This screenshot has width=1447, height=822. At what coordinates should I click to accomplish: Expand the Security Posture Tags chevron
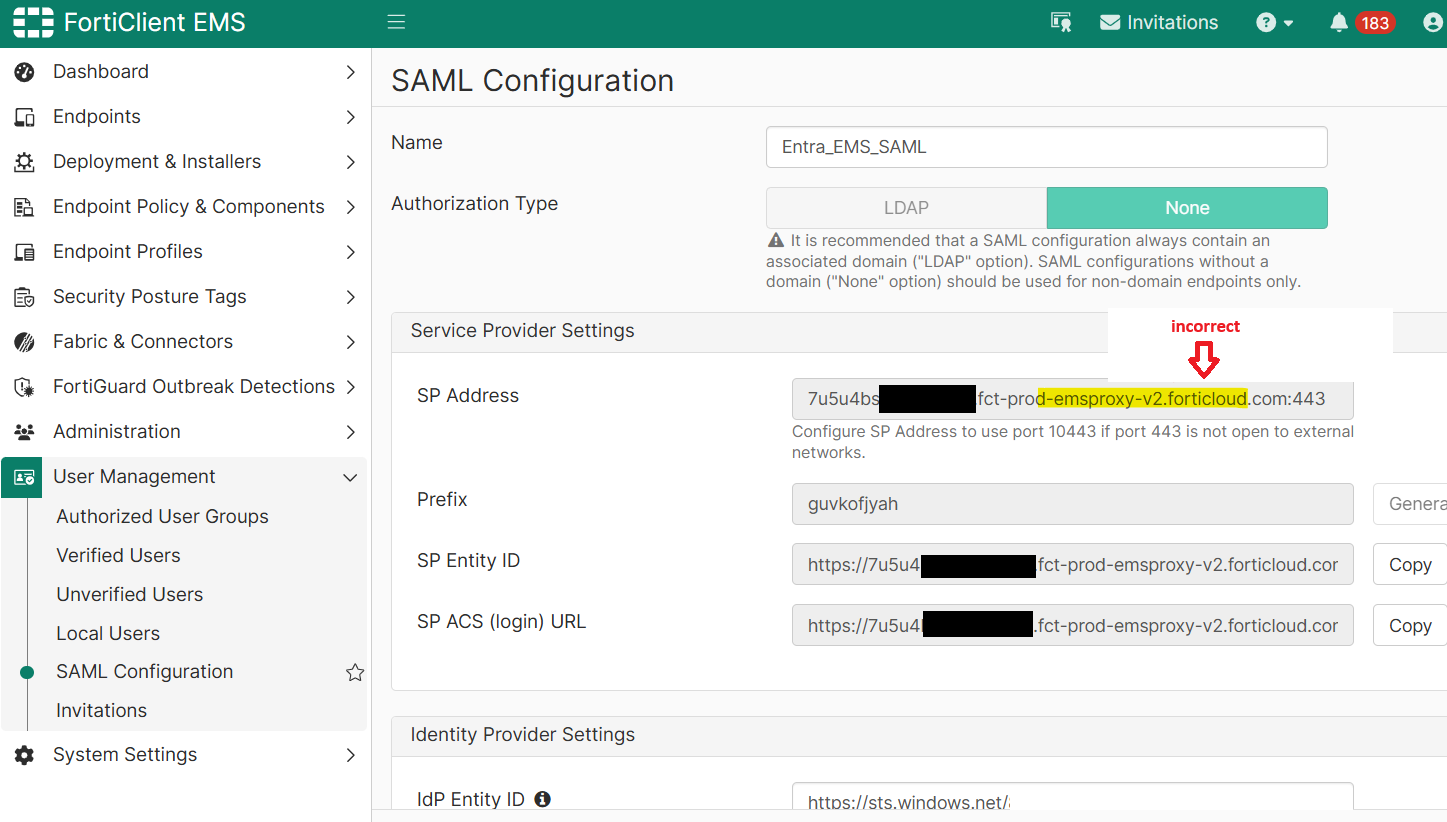point(350,297)
